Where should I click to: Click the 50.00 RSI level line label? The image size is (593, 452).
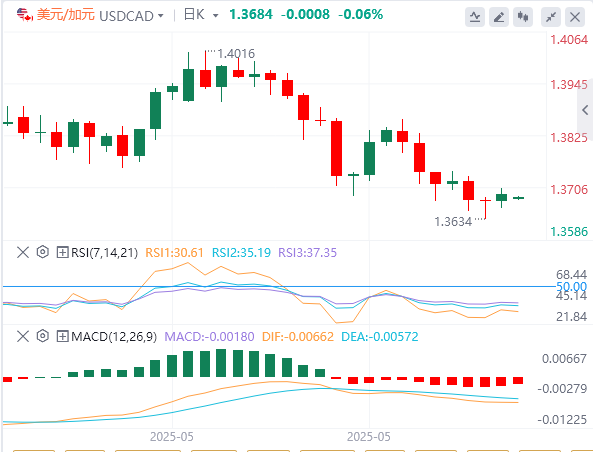(x=571, y=286)
